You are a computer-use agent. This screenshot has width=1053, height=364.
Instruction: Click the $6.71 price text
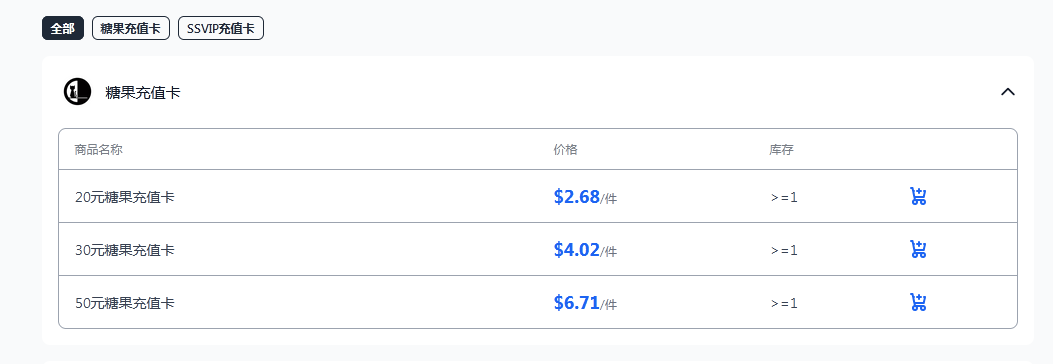pyautogui.click(x=576, y=303)
